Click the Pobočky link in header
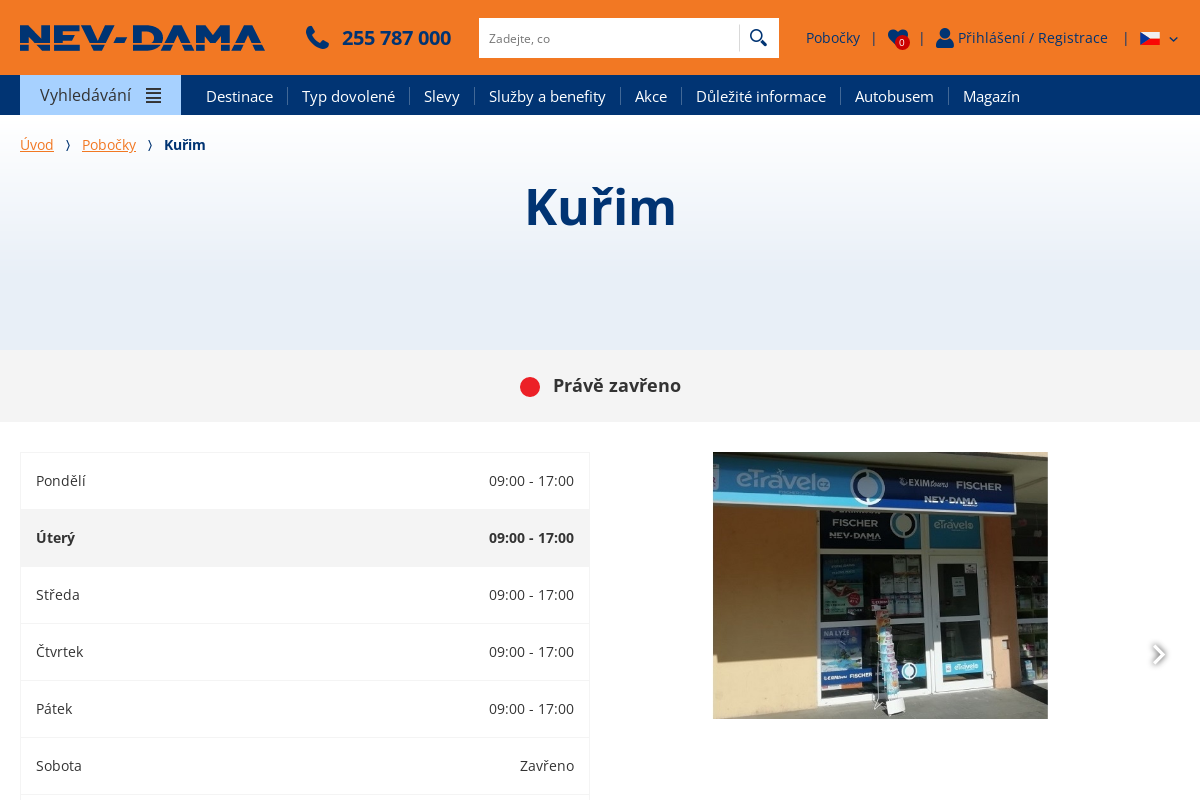The width and height of the screenshot is (1200, 800). 832,38
